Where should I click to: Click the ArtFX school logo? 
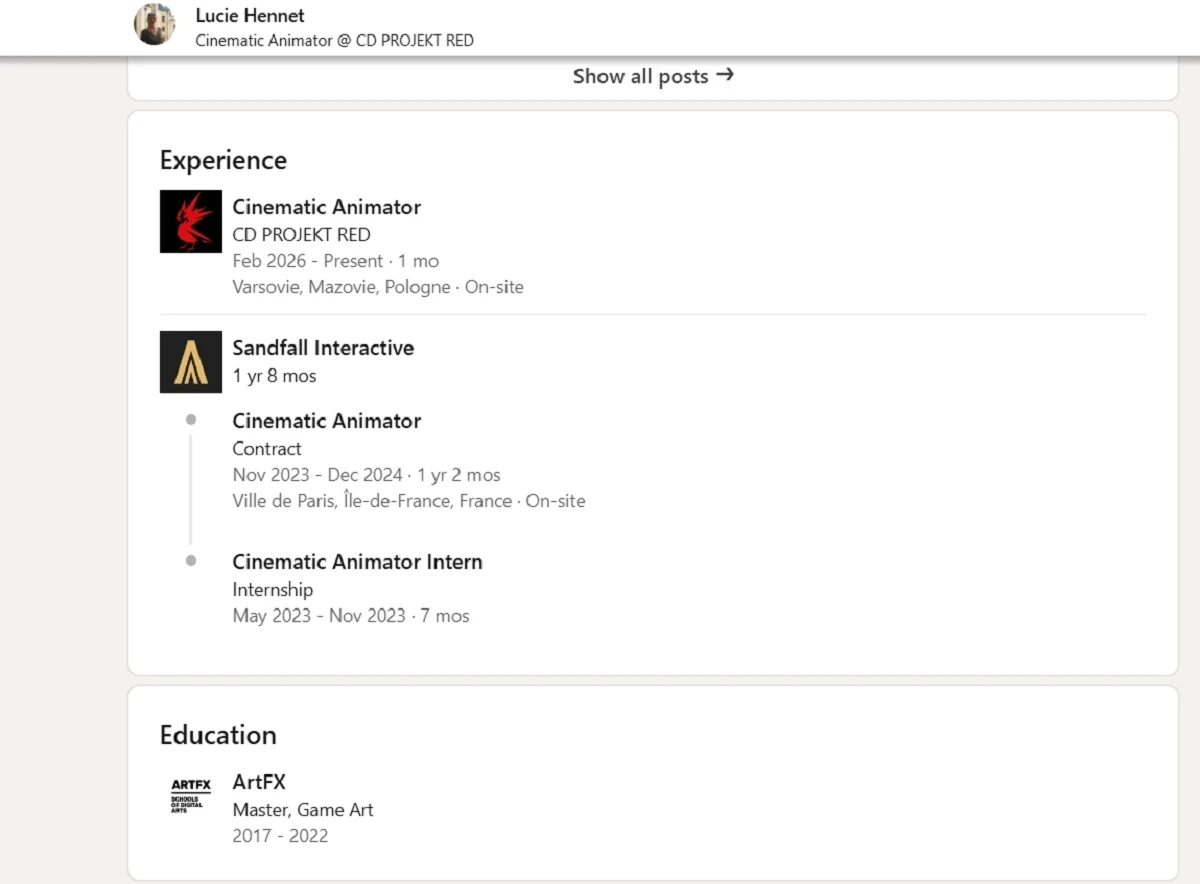point(191,795)
